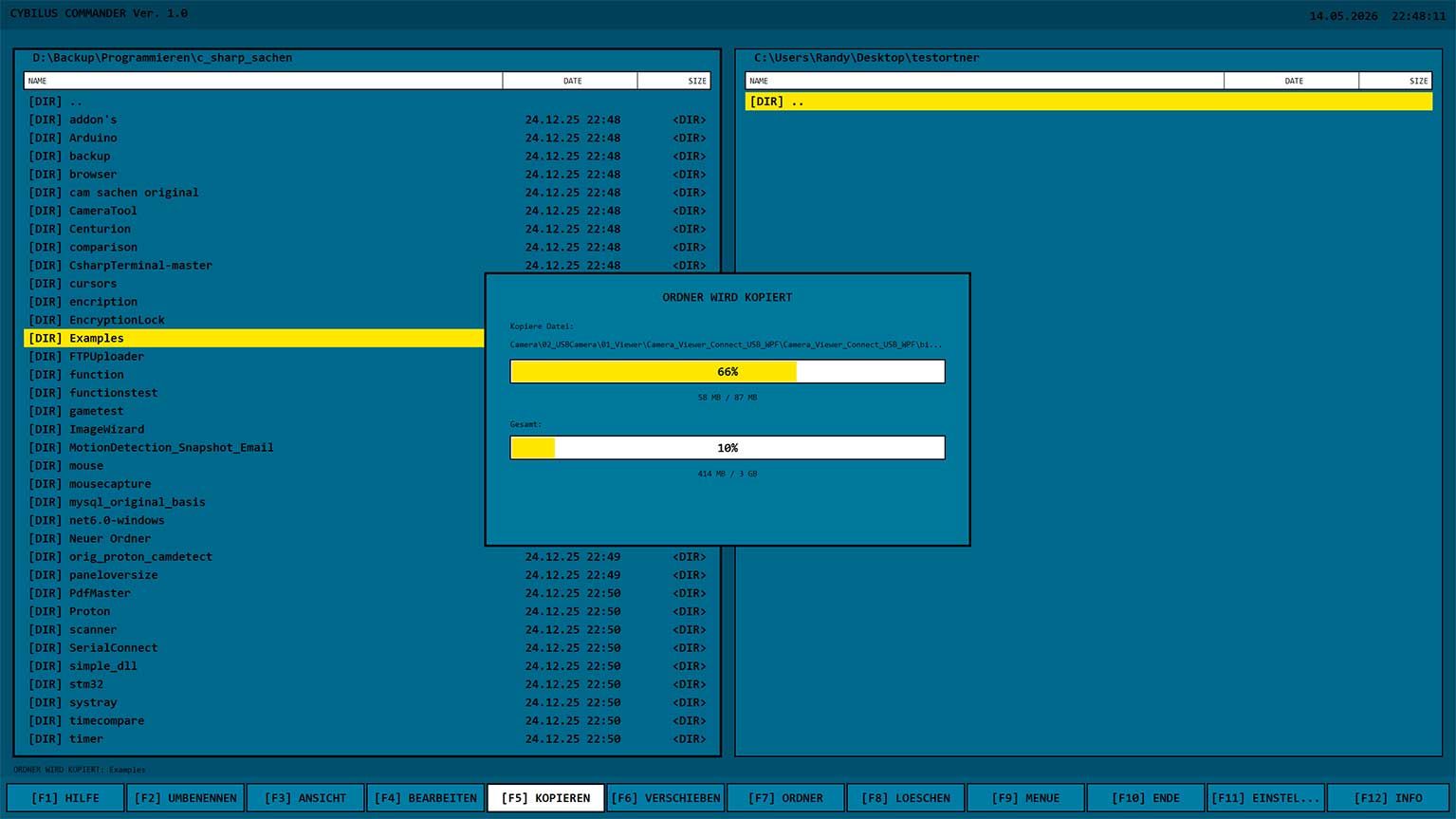
Task: Click the F1 HILFE button
Action: [65, 798]
